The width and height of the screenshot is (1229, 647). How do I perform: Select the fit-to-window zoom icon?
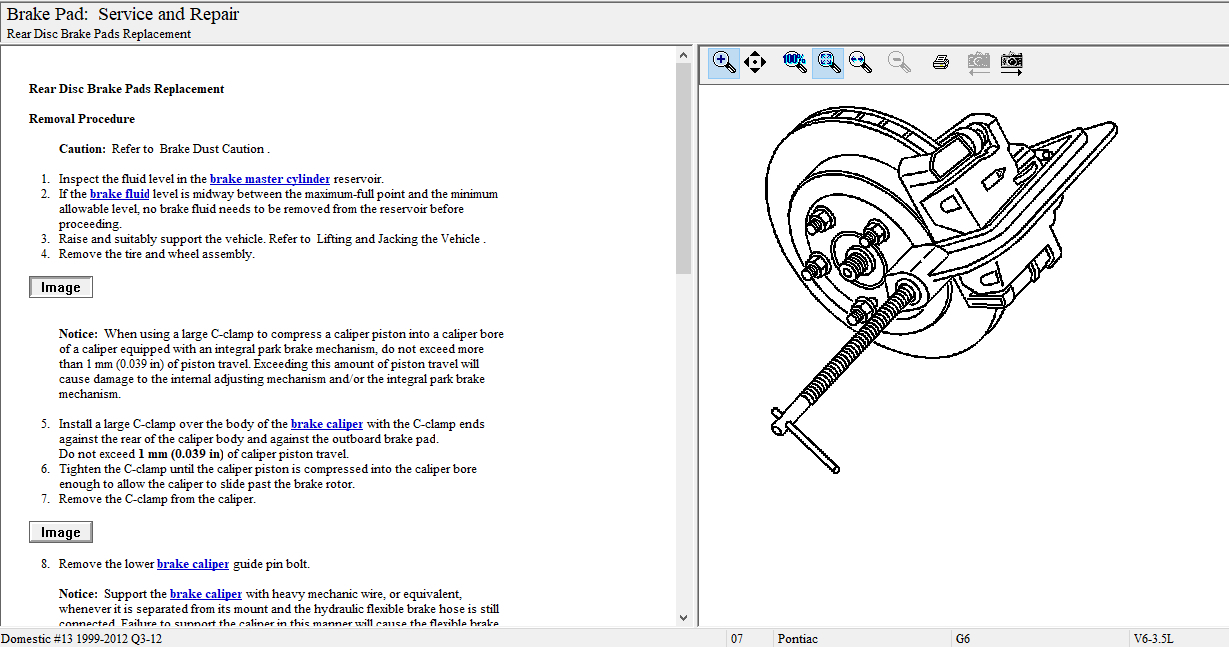click(827, 63)
